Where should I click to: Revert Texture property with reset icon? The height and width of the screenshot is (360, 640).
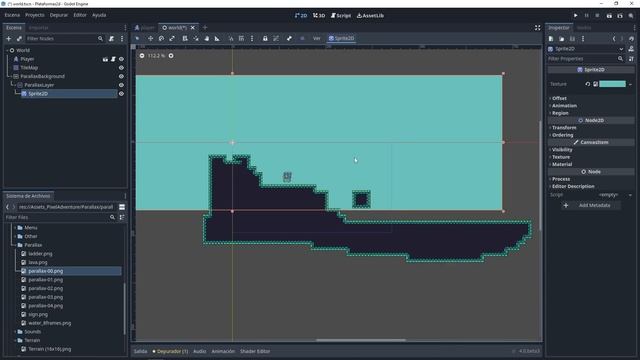point(588,84)
